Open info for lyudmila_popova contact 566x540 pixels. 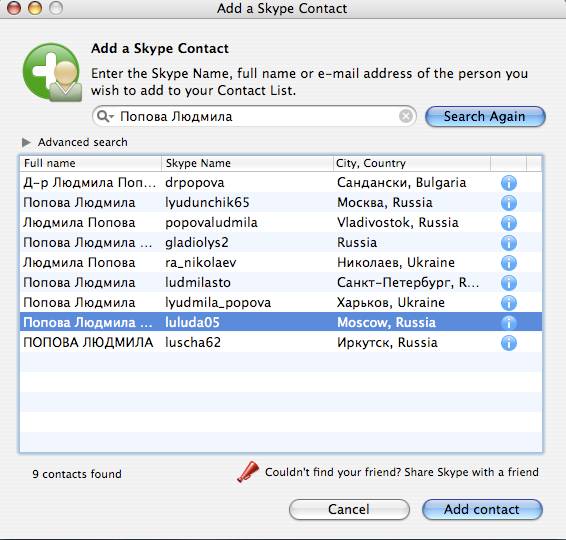(x=509, y=303)
